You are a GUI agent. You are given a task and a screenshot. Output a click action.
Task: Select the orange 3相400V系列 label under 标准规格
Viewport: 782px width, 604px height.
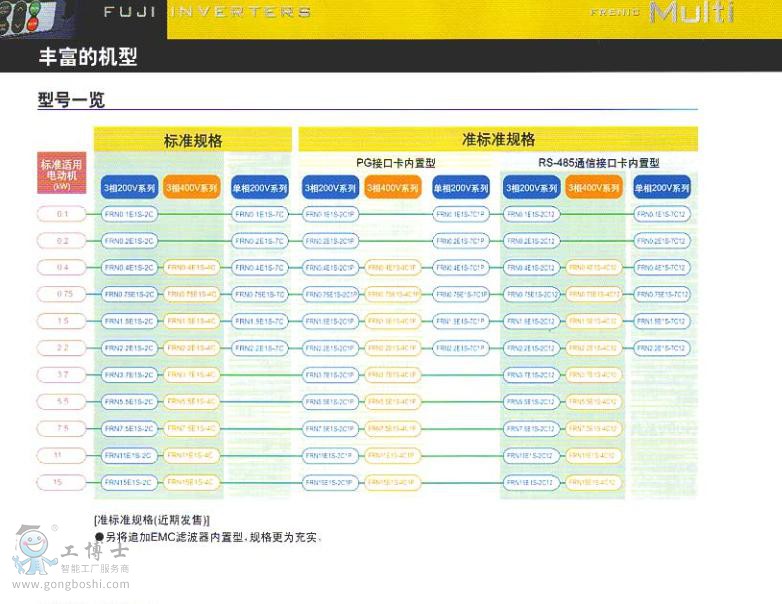(x=192, y=188)
